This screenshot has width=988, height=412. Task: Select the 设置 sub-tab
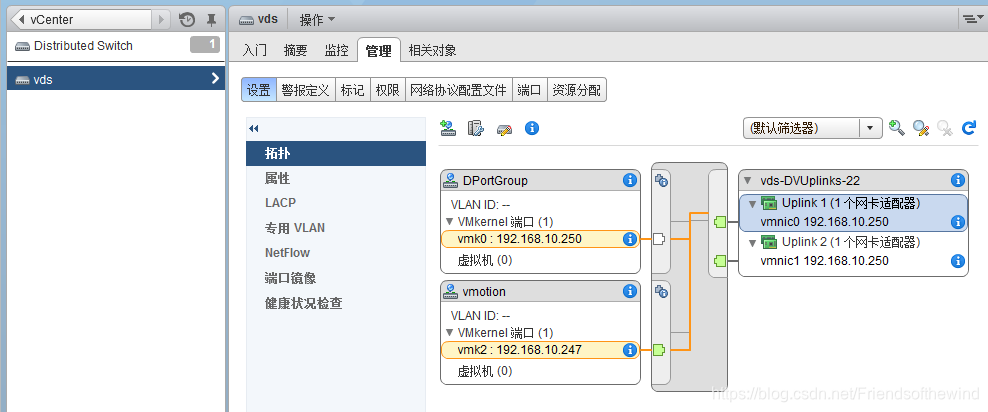click(x=258, y=90)
